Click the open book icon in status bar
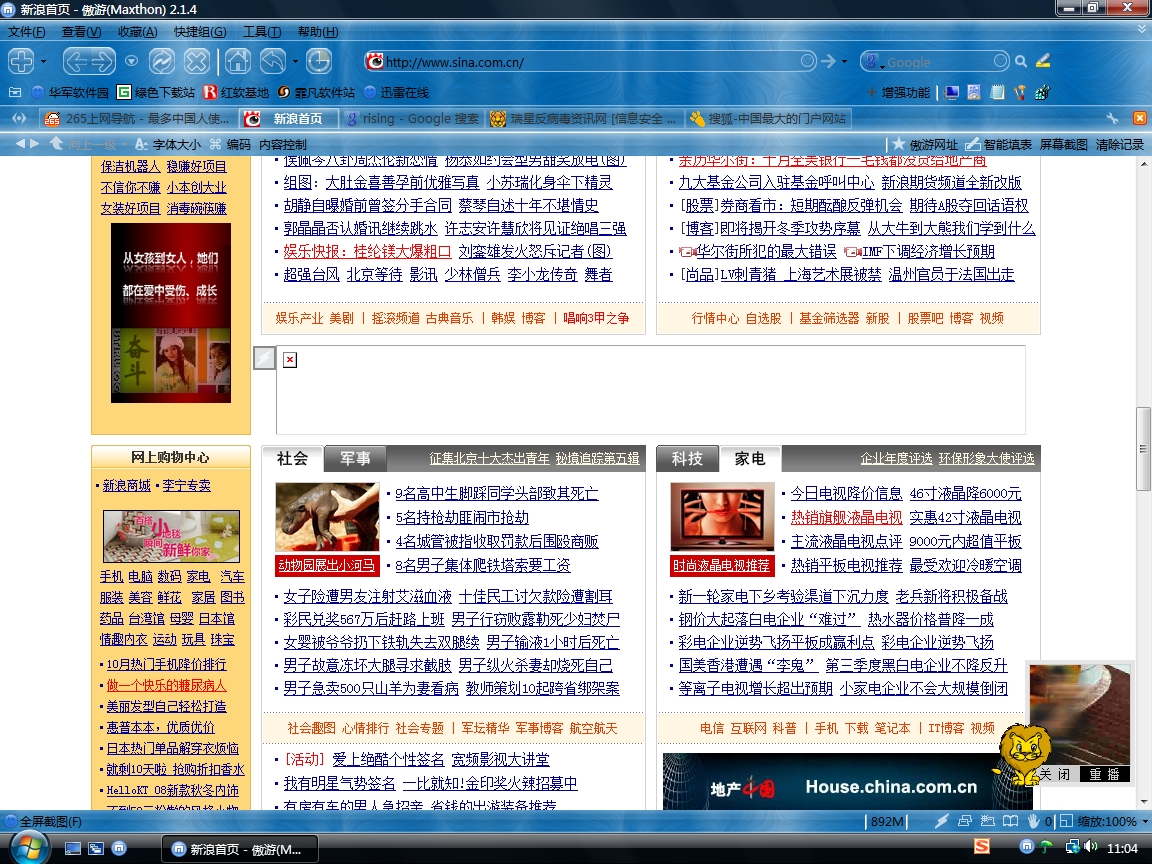 tap(1011, 821)
